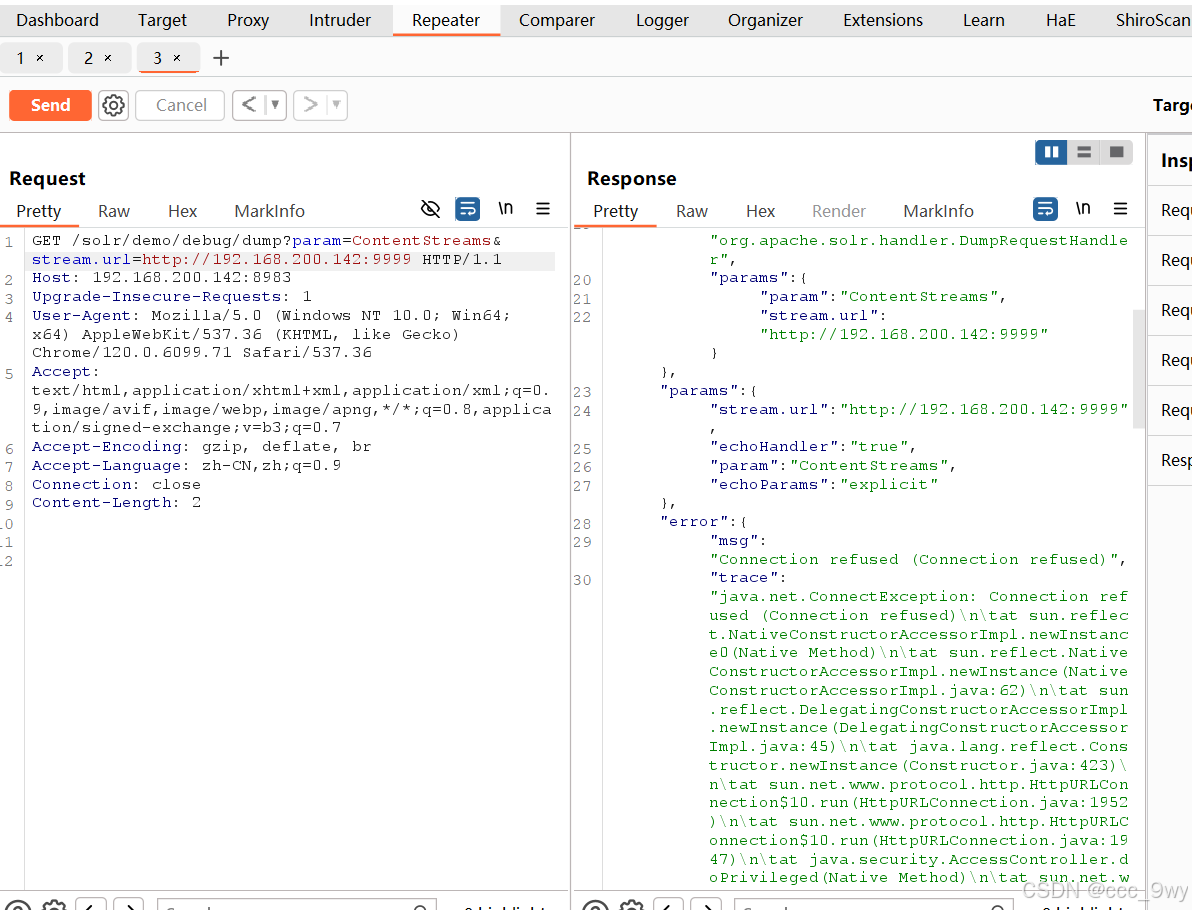
Task: Toggle line wrap in Request pane
Action: tap(468, 208)
